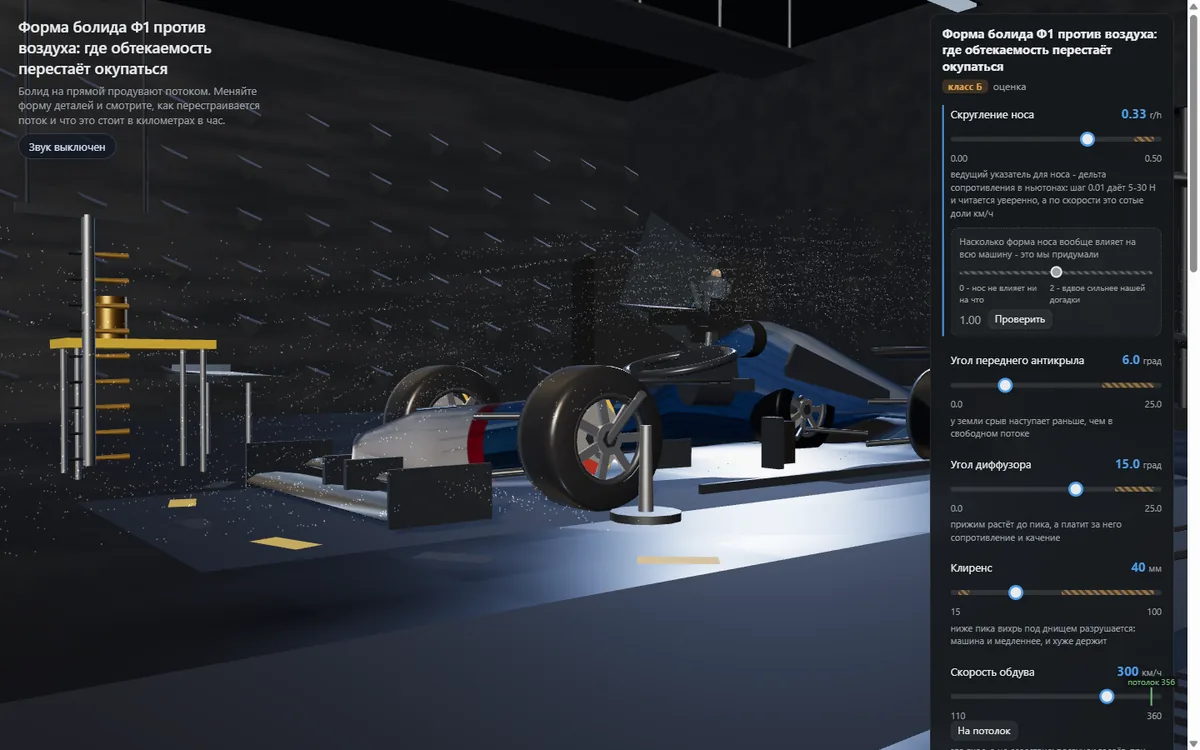Click the «Угол переднего антикрыла» slider handle

tap(1006, 385)
